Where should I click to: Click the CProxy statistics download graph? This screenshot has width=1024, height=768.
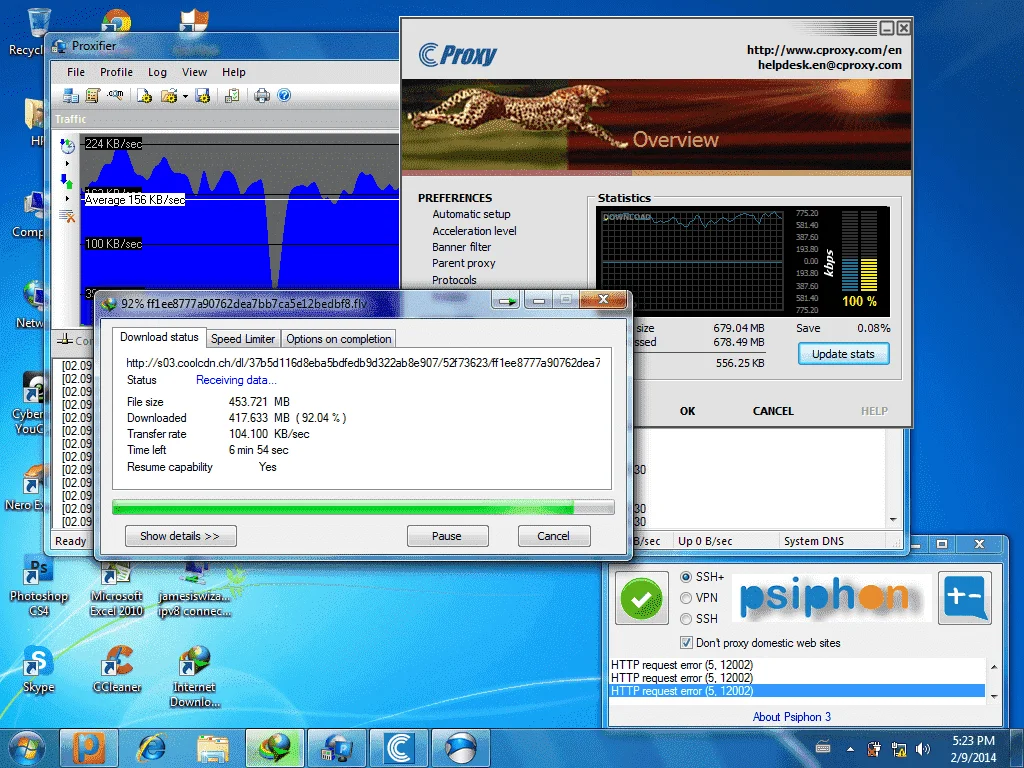692,261
